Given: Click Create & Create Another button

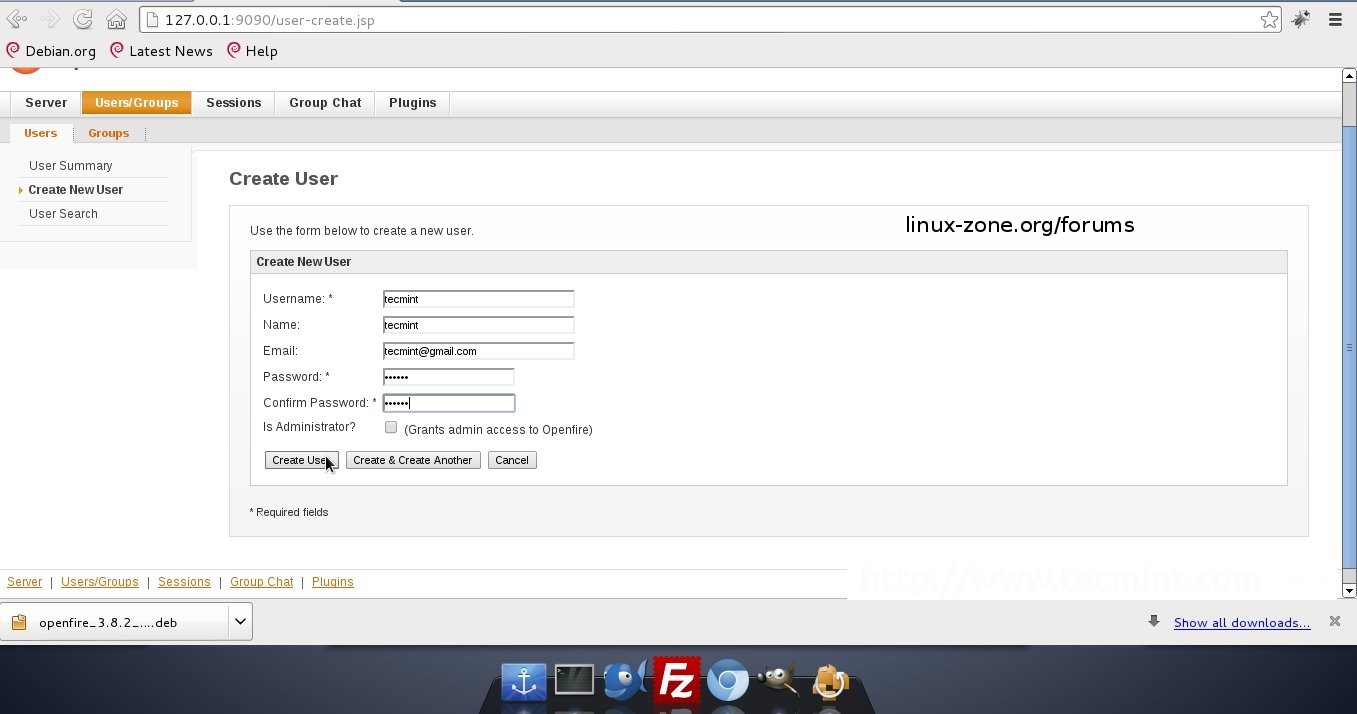Looking at the screenshot, I should point(413,460).
